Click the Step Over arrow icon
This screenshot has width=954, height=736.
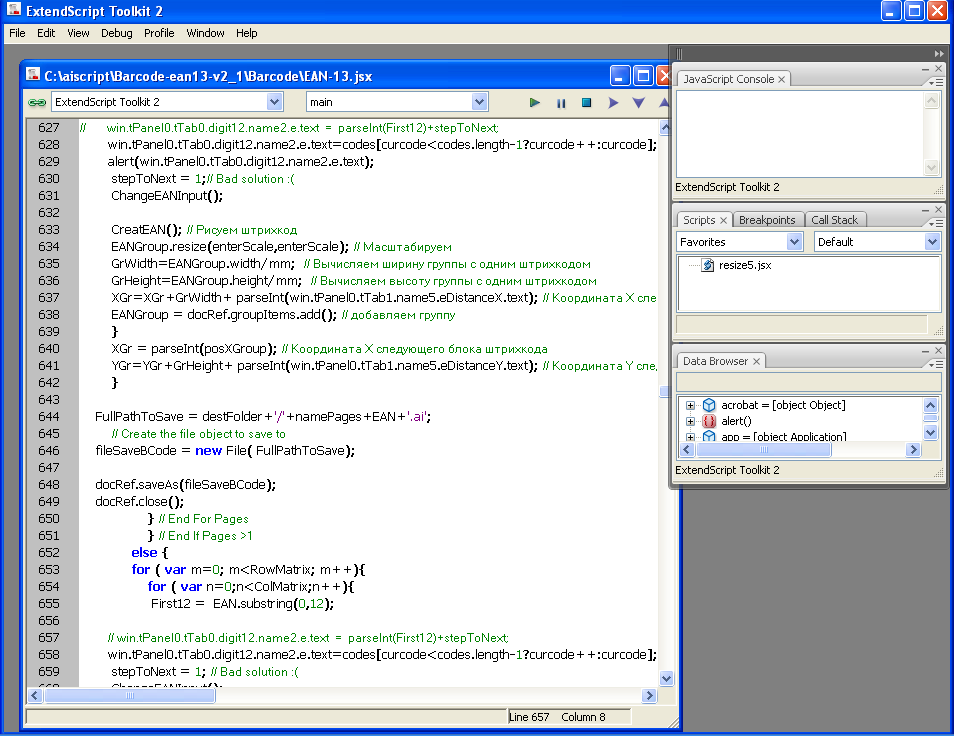point(613,103)
